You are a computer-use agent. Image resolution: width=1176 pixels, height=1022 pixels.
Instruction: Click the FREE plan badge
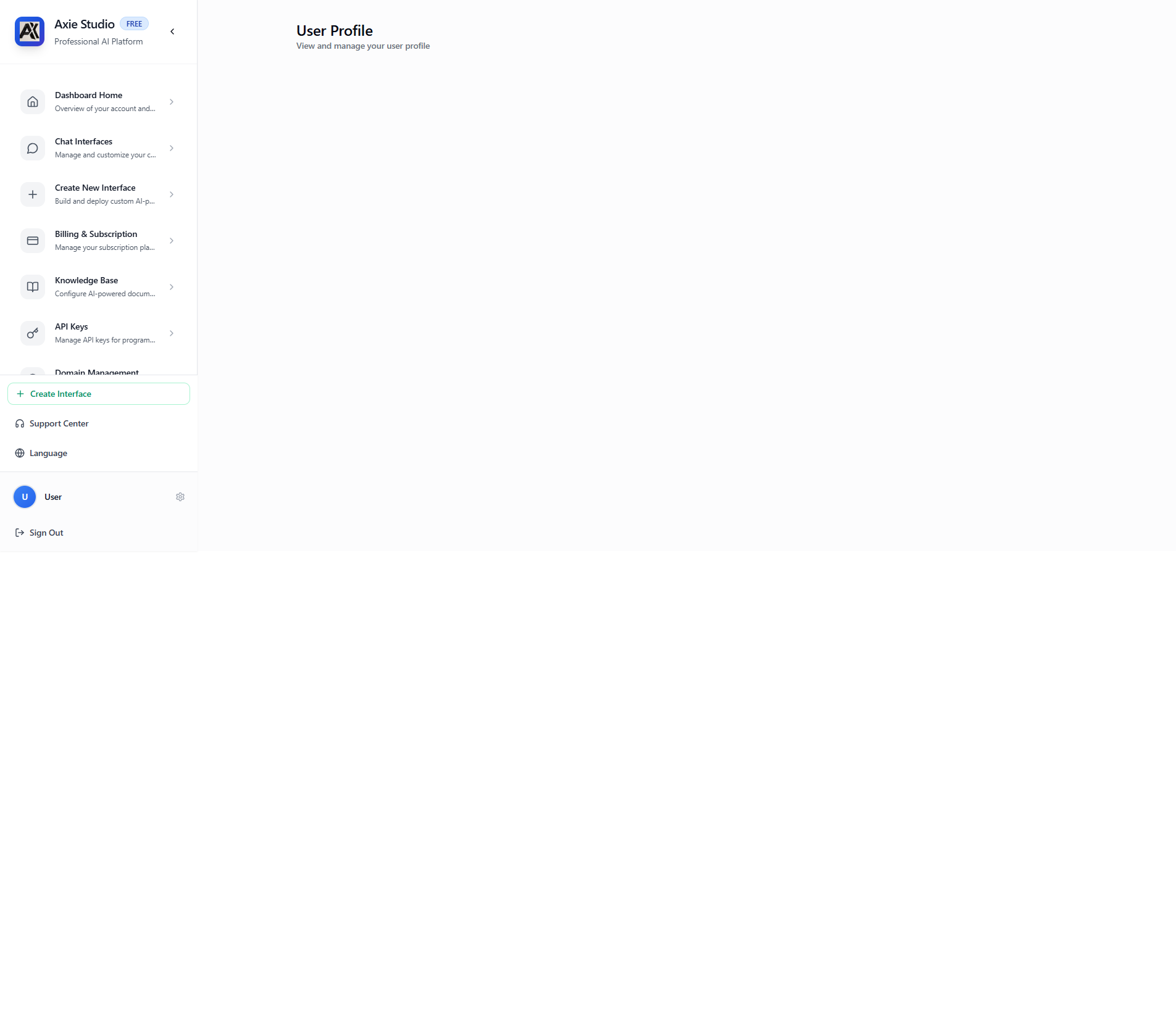[133, 23]
